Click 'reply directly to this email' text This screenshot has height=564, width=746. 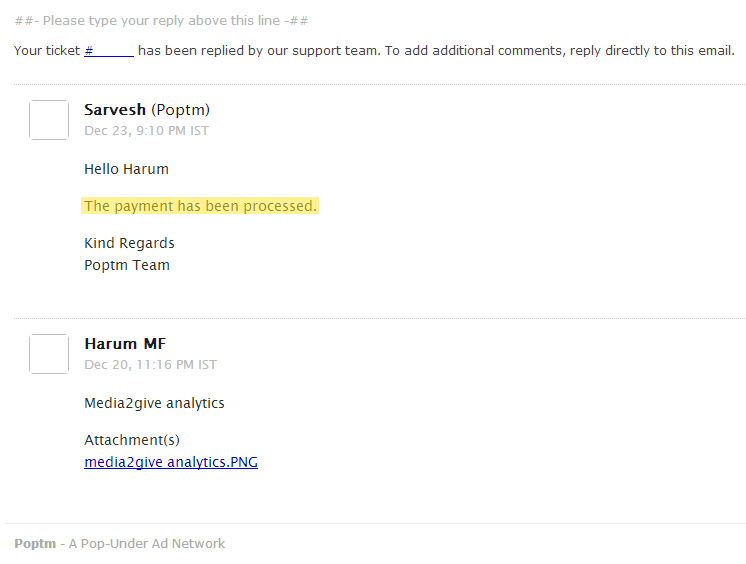tap(652, 51)
